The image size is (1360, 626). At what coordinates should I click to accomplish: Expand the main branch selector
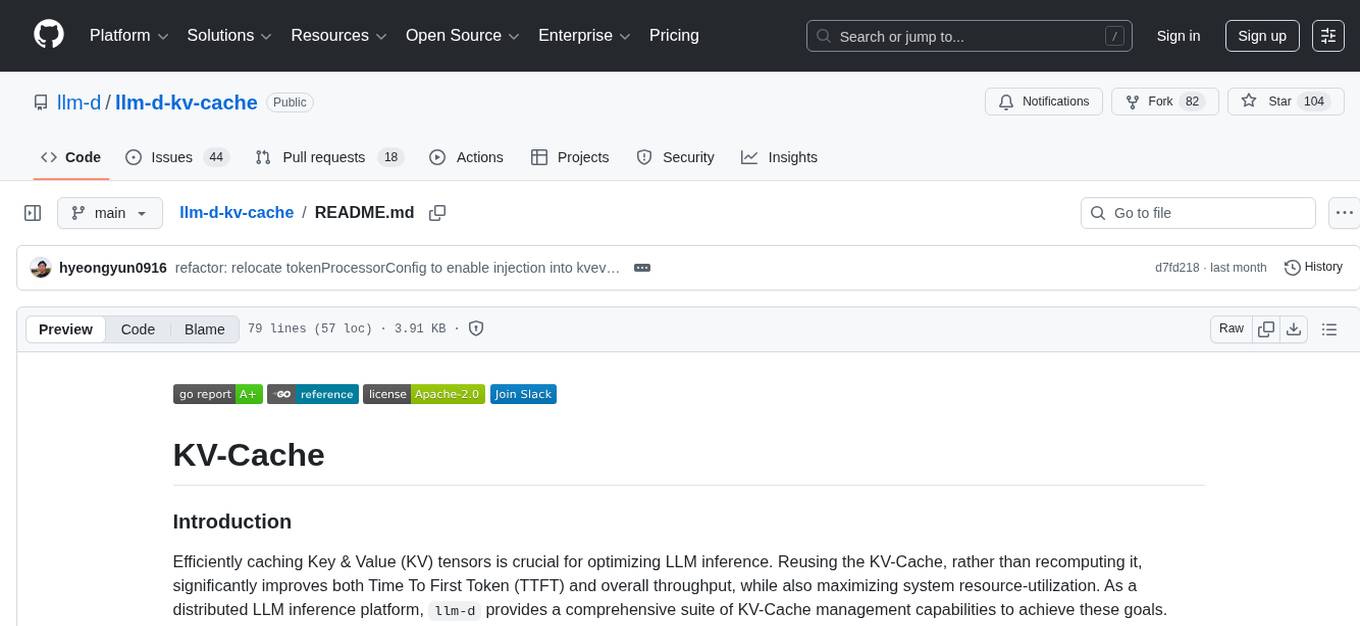point(110,212)
